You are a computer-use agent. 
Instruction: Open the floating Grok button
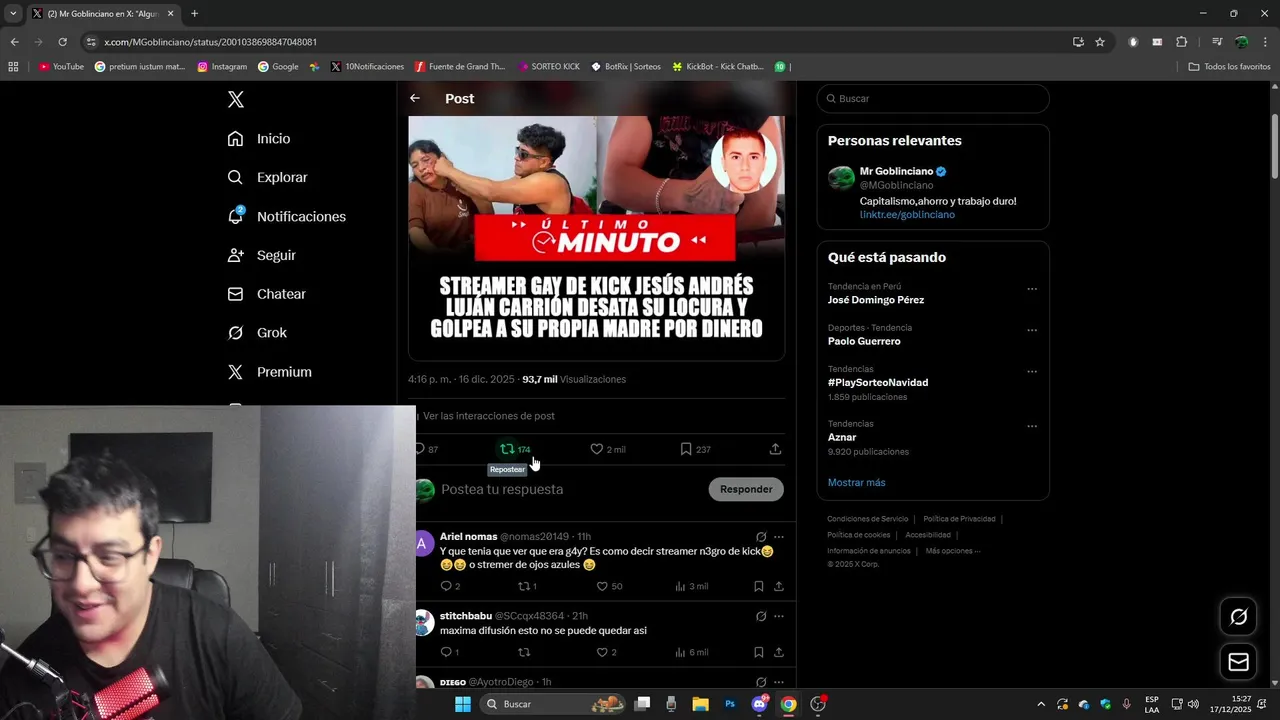pyautogui.click(x=1238, y=617)
